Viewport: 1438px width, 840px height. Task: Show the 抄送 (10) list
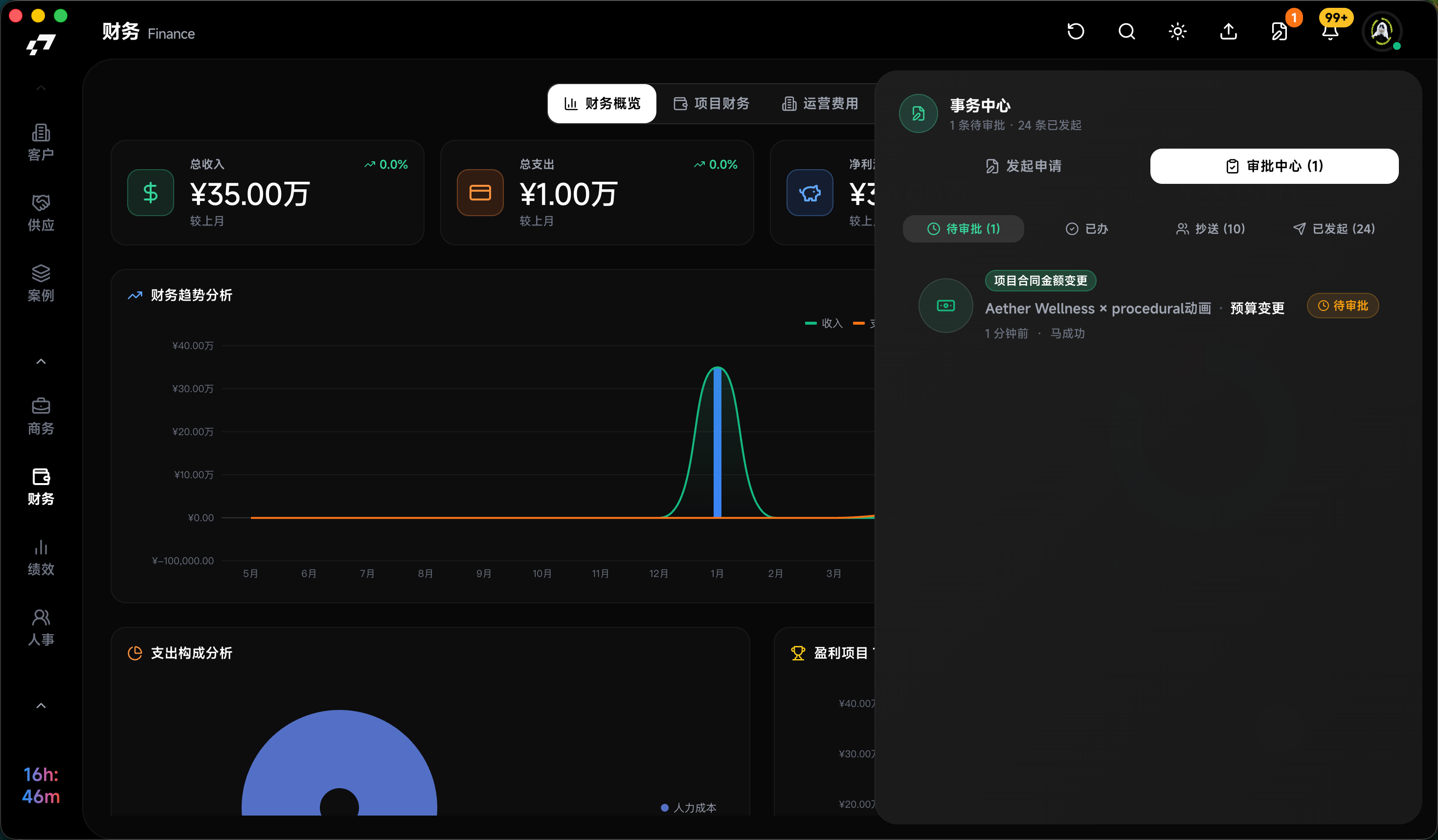tap(1210, 229)
